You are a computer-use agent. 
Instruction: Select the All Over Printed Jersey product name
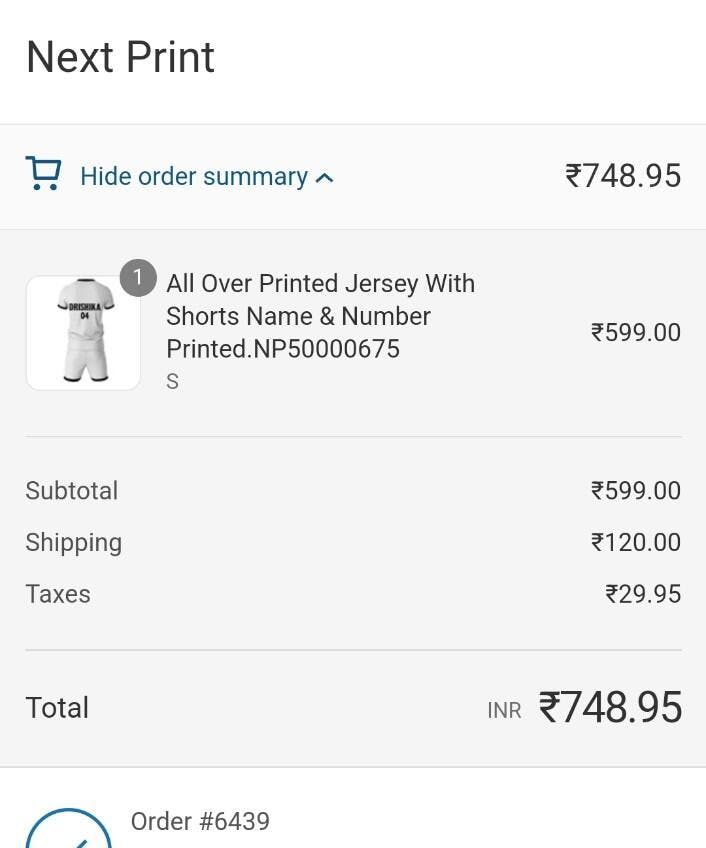coord(320,316)
